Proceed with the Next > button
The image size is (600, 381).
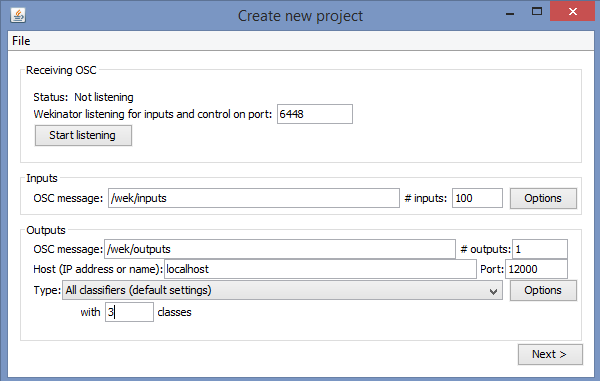550,355
